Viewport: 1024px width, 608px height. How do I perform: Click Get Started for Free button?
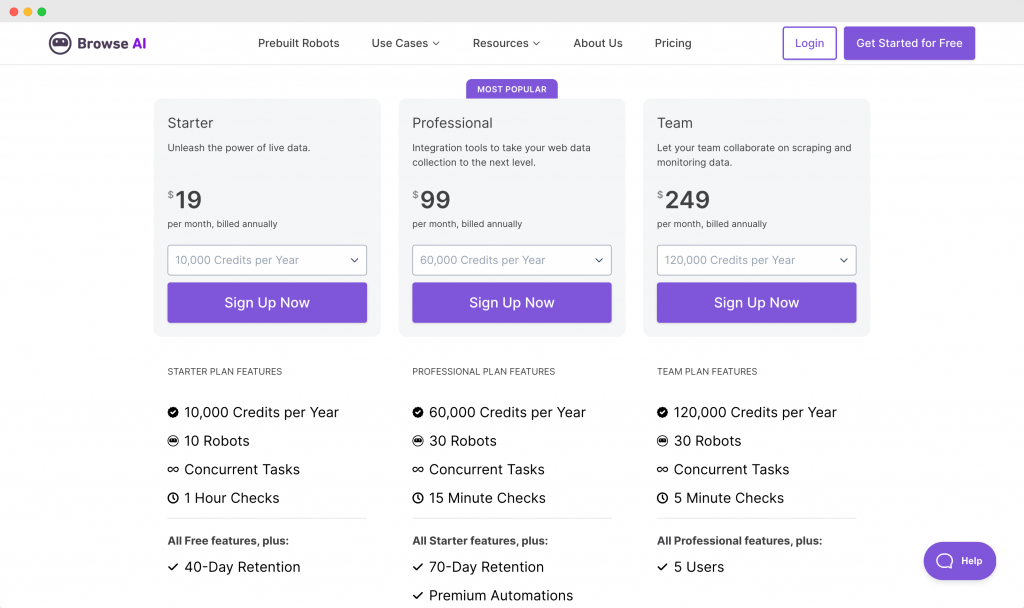909,43
